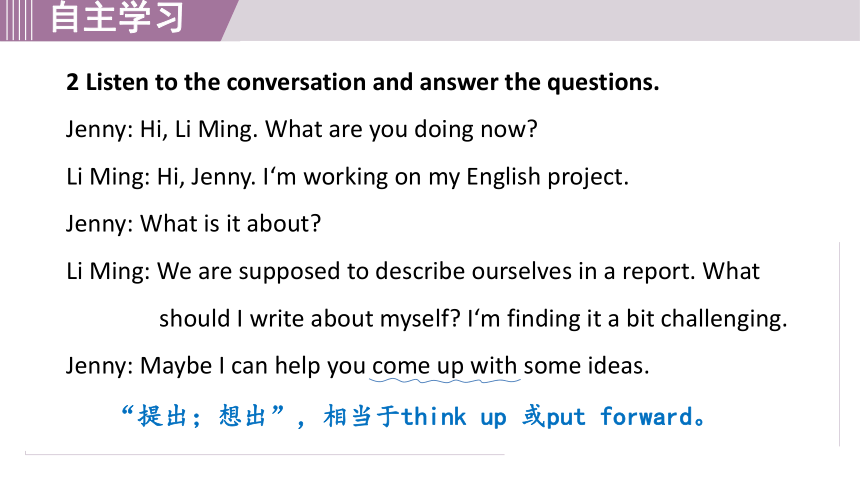Click the 自主学习 header title
The height and width of the screenshot is (484, 860).
[x=117, y=18]
